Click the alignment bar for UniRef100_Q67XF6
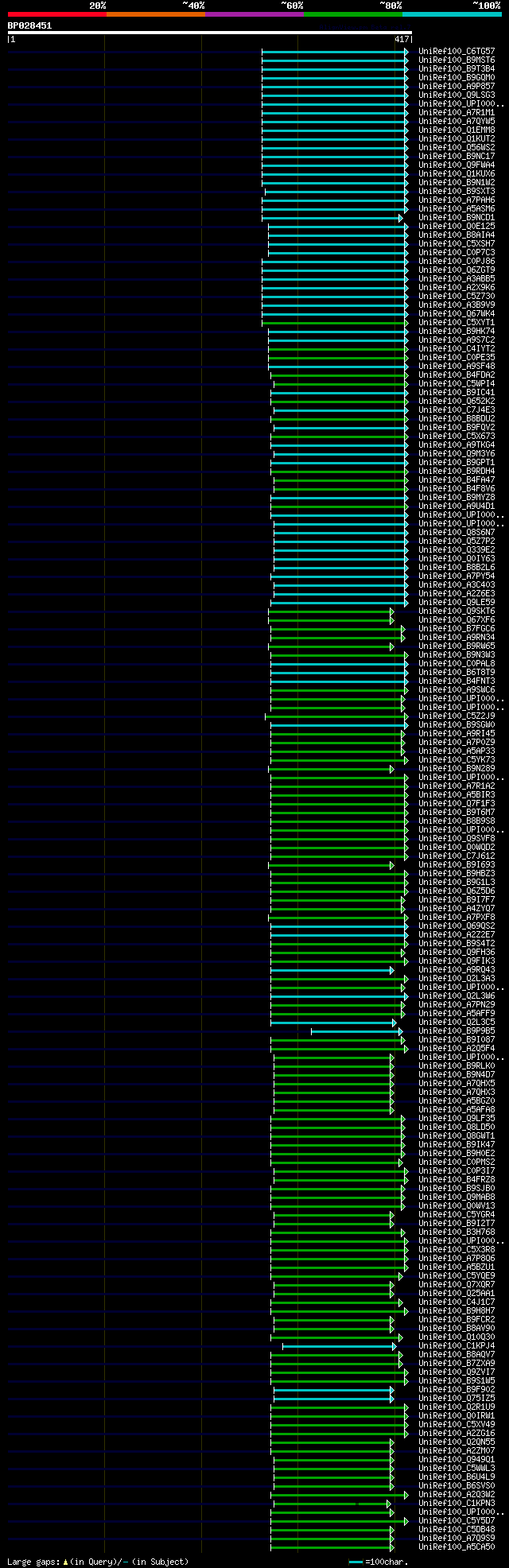The image size is (509, 1568). [x=331, y=619]
